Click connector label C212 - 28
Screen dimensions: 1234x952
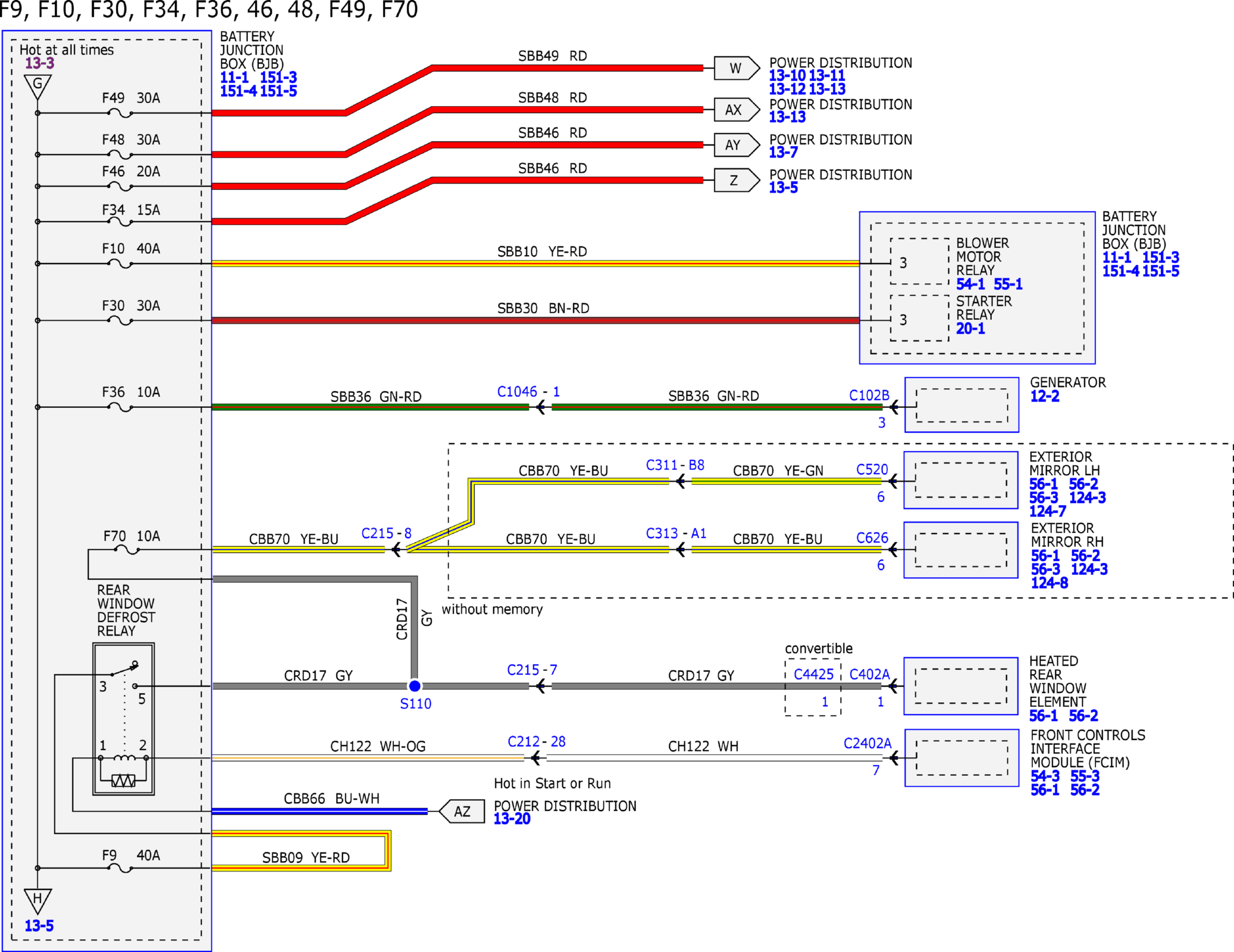click(x=536, y=742)
